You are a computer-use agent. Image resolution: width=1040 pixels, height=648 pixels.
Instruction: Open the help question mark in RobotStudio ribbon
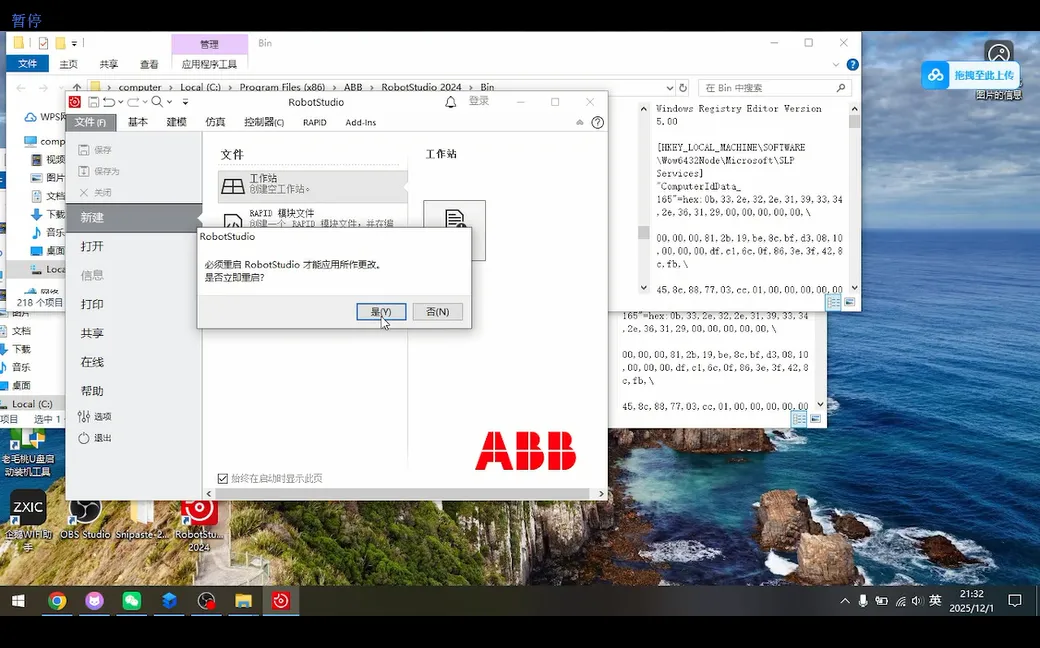point(598,122)
